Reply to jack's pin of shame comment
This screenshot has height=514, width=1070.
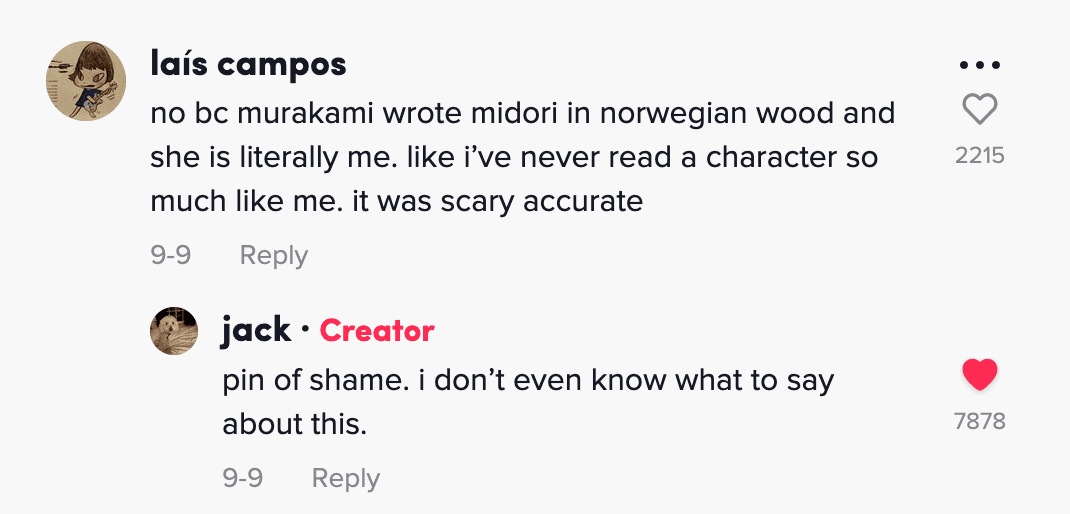[x=345, y=478]
